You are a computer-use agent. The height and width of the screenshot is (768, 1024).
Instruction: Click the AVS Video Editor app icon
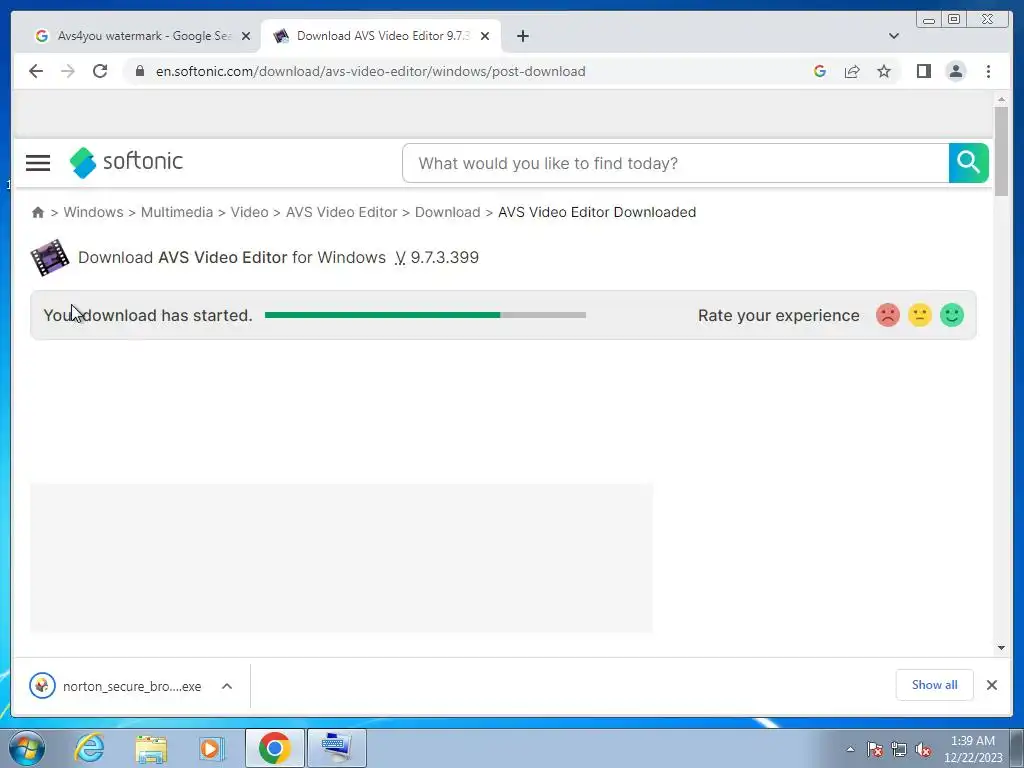[50, 257]
